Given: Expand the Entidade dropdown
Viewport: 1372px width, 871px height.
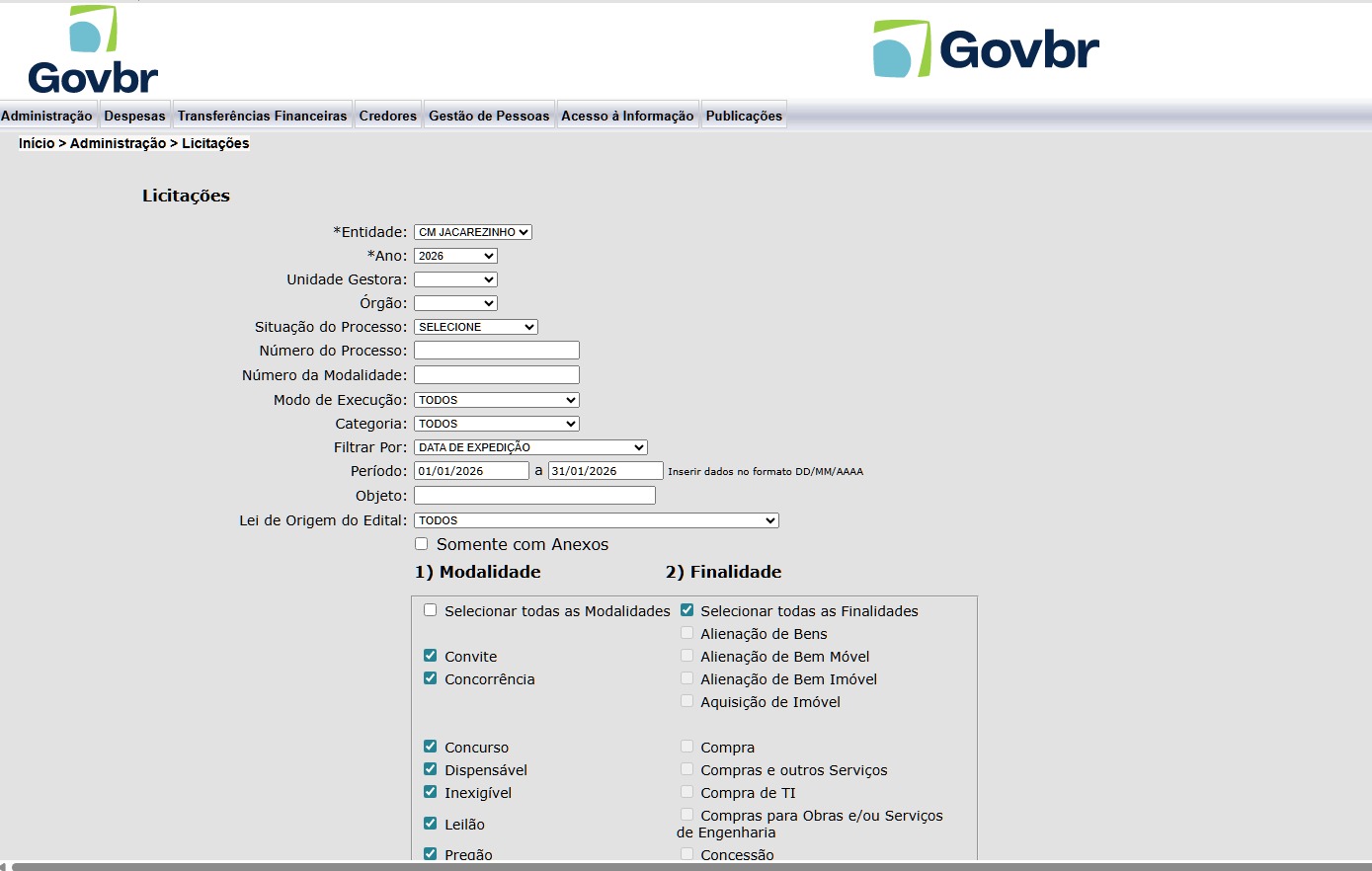Looking at the screenshot, I should 472,232.
